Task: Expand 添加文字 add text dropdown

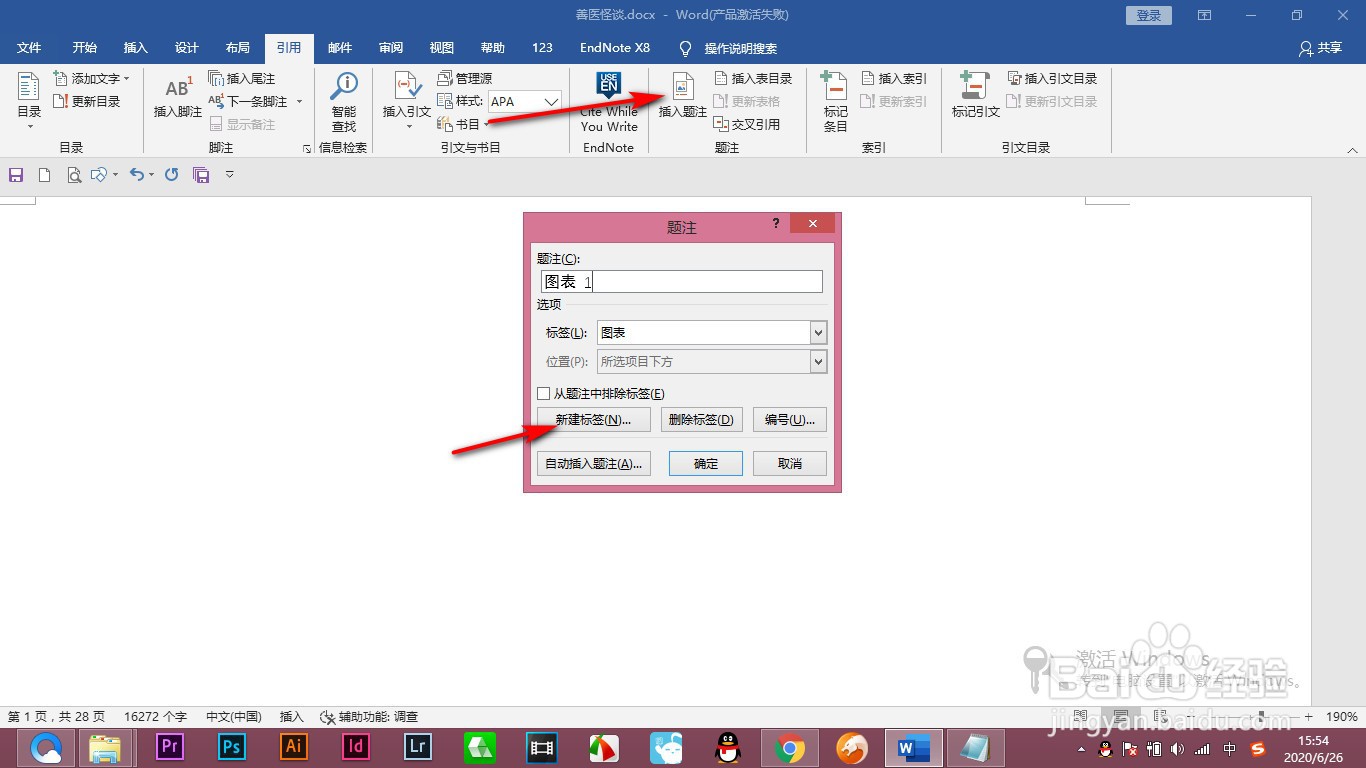Action: pyautogui.click(x=127, y=78)
